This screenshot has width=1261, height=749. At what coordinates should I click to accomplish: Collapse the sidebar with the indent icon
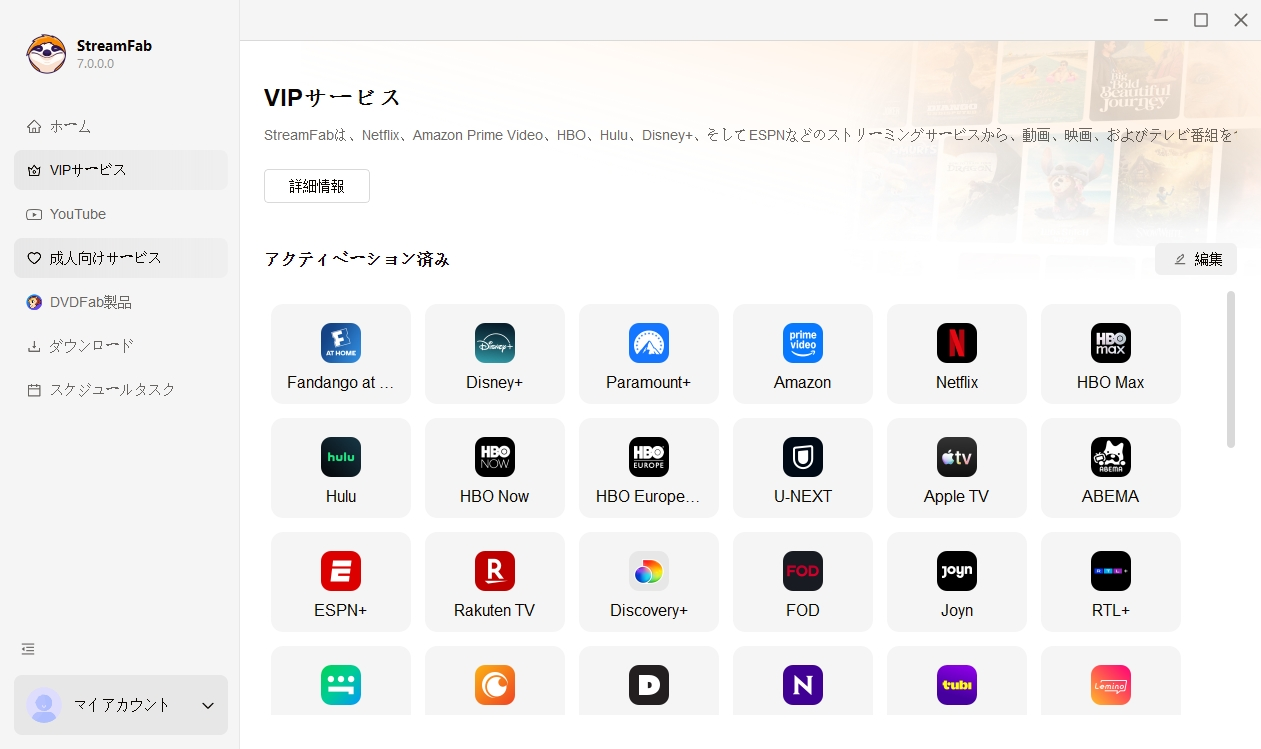[27, 648]
